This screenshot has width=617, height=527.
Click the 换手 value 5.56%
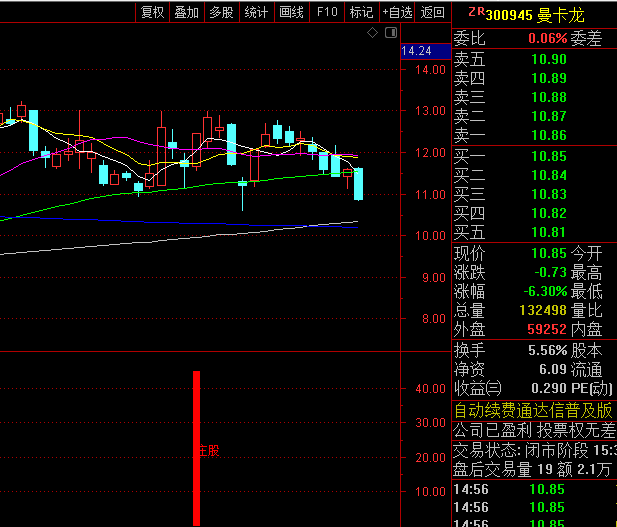(x=547, y=350)
